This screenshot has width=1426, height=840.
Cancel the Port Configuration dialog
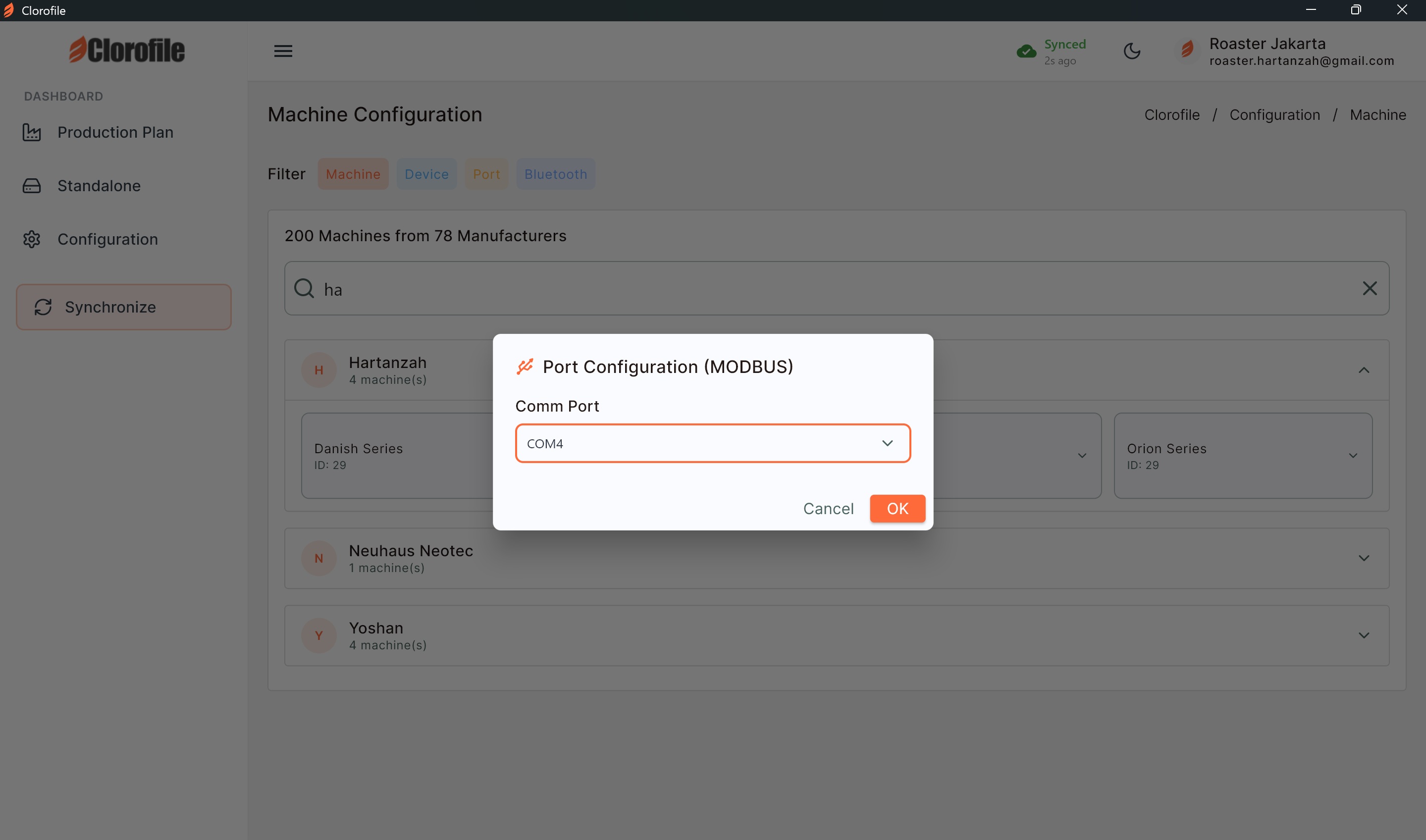[x=828, y=508]
